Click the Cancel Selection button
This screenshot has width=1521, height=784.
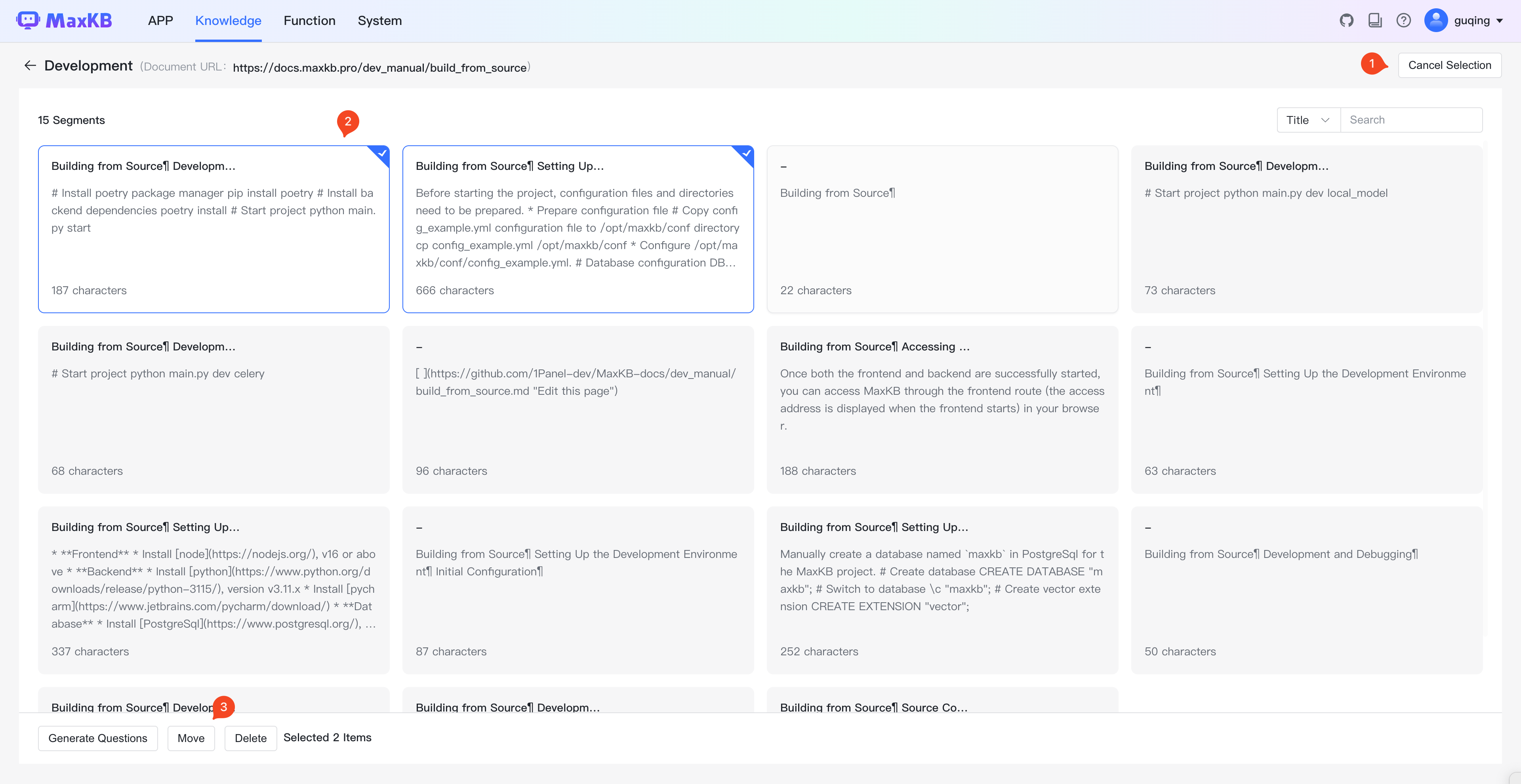pyautogui.click(x=1450, y=65)
